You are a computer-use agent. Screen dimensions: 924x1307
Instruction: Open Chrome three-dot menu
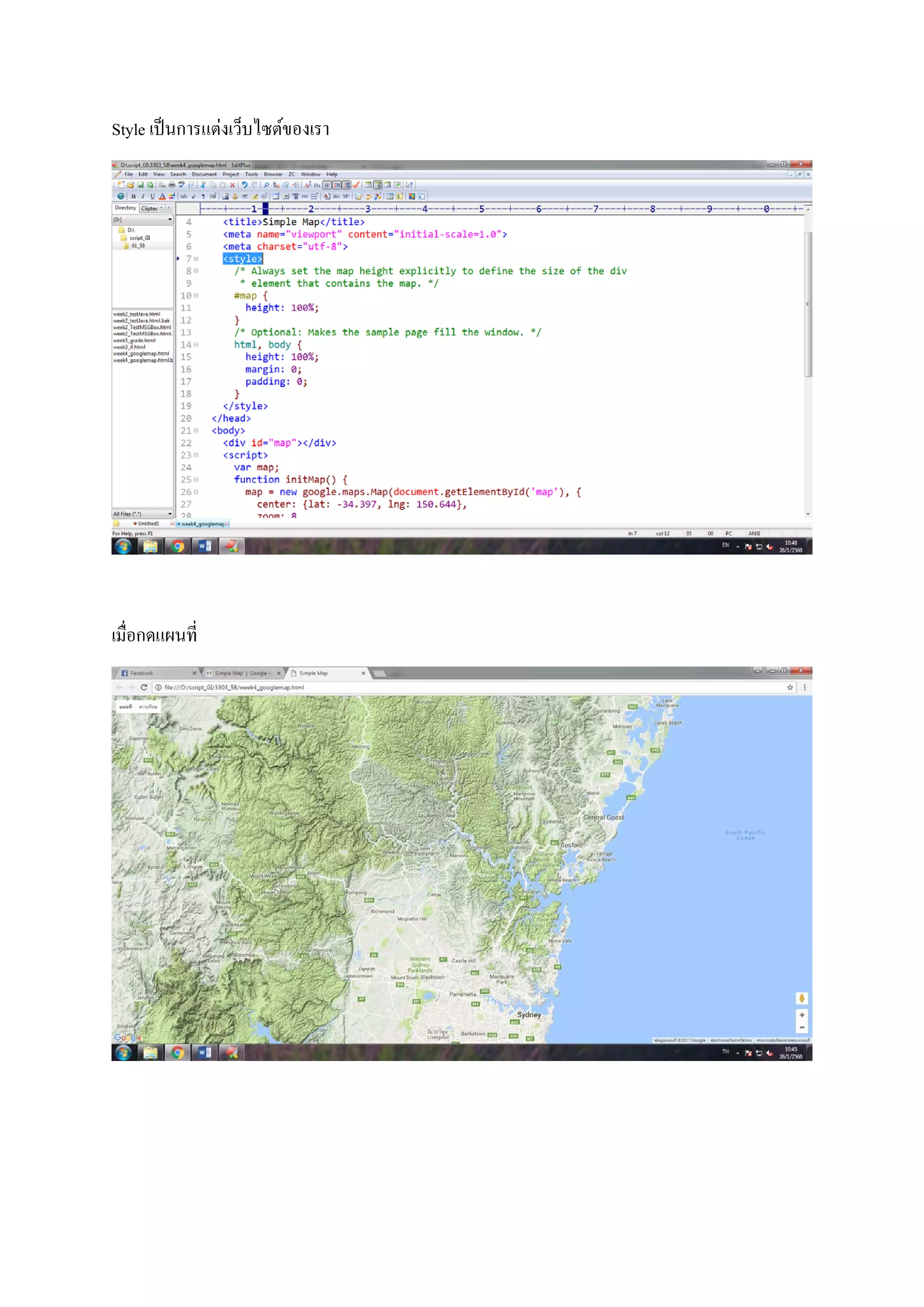tap(804, 688)
